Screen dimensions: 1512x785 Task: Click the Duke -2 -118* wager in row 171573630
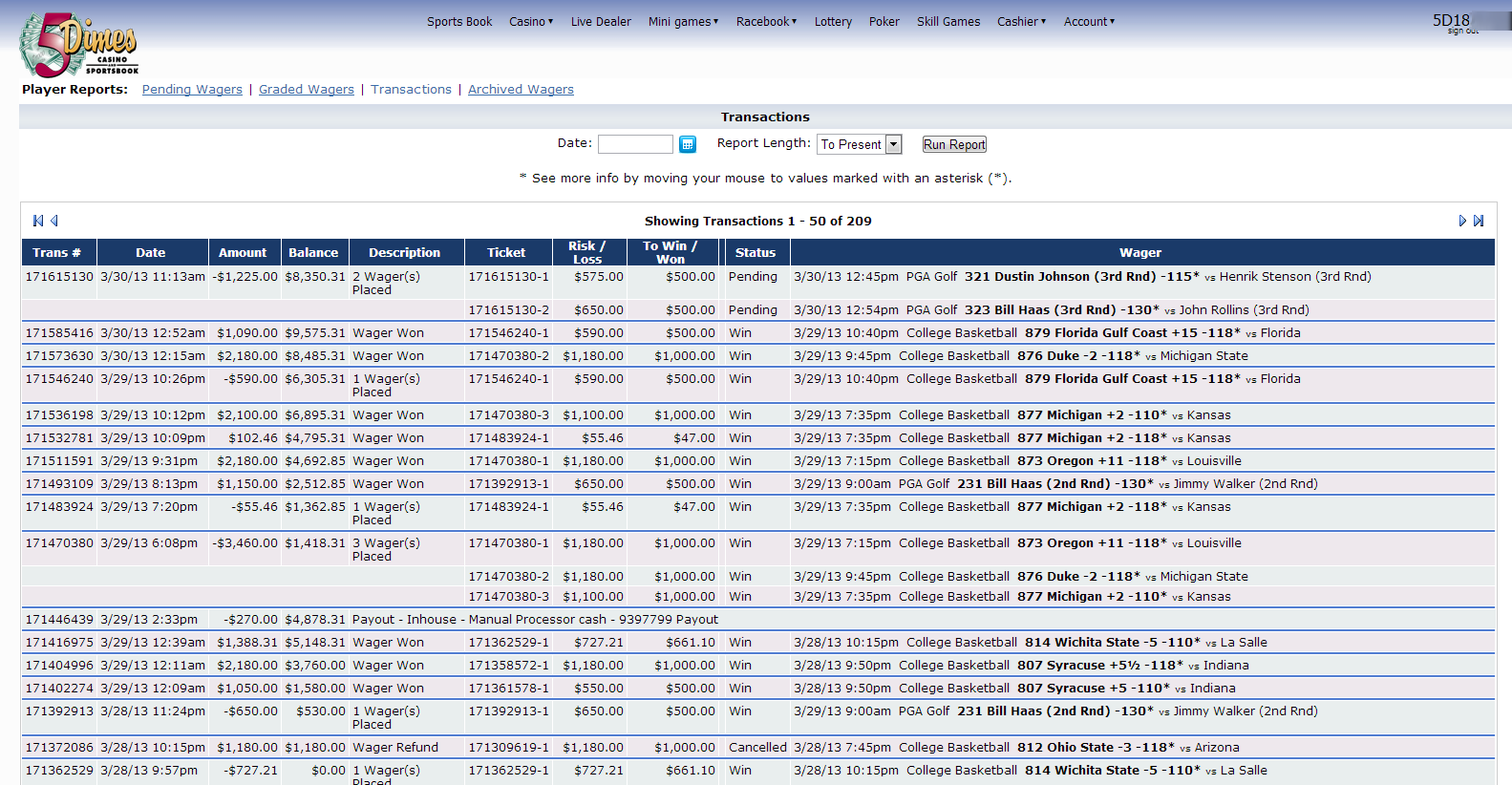1078,356
